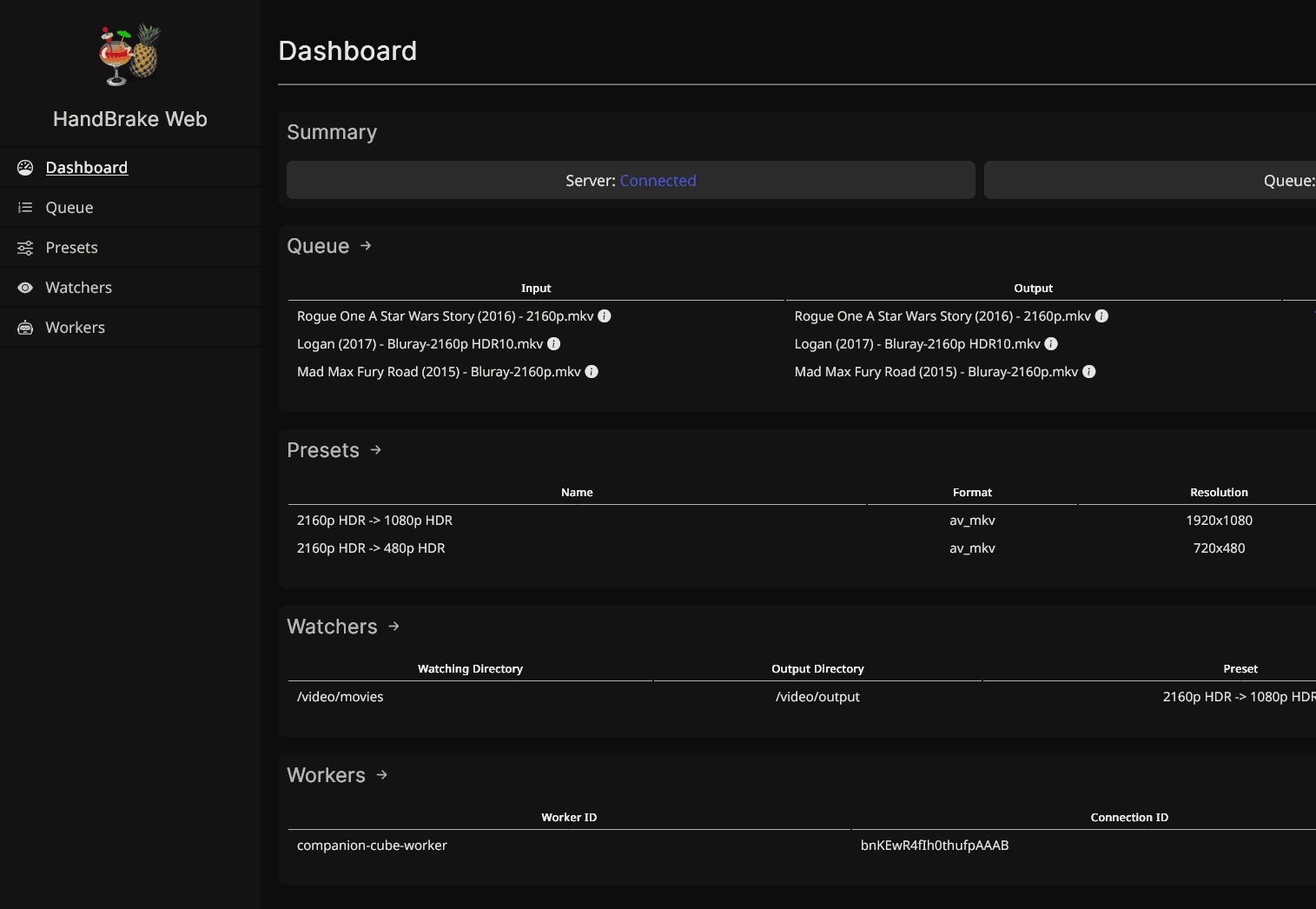Click the 1920x1080 resolution cell

coord(1219,521)
